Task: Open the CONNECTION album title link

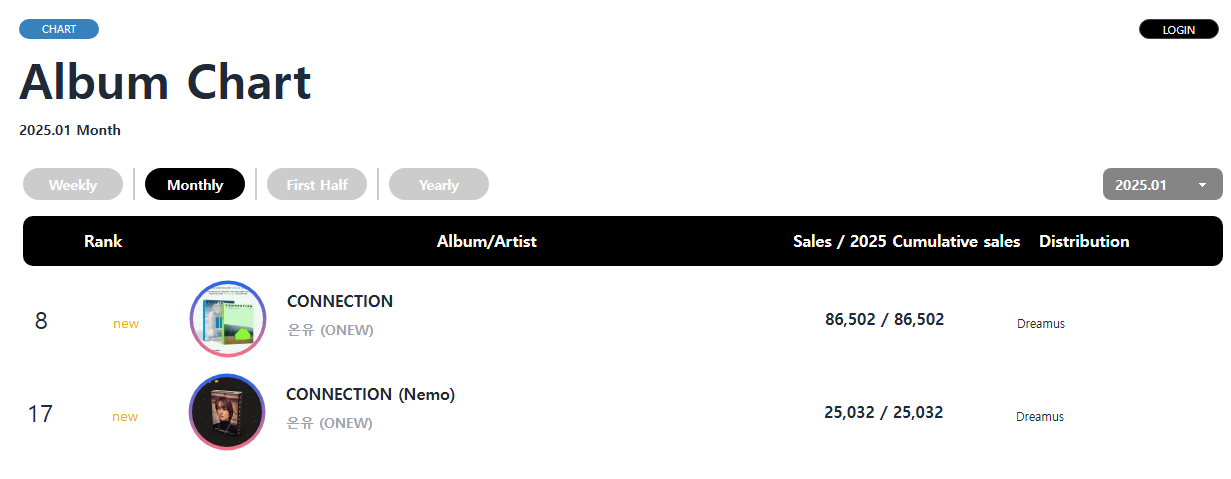Action: click(x=340, y=301)
